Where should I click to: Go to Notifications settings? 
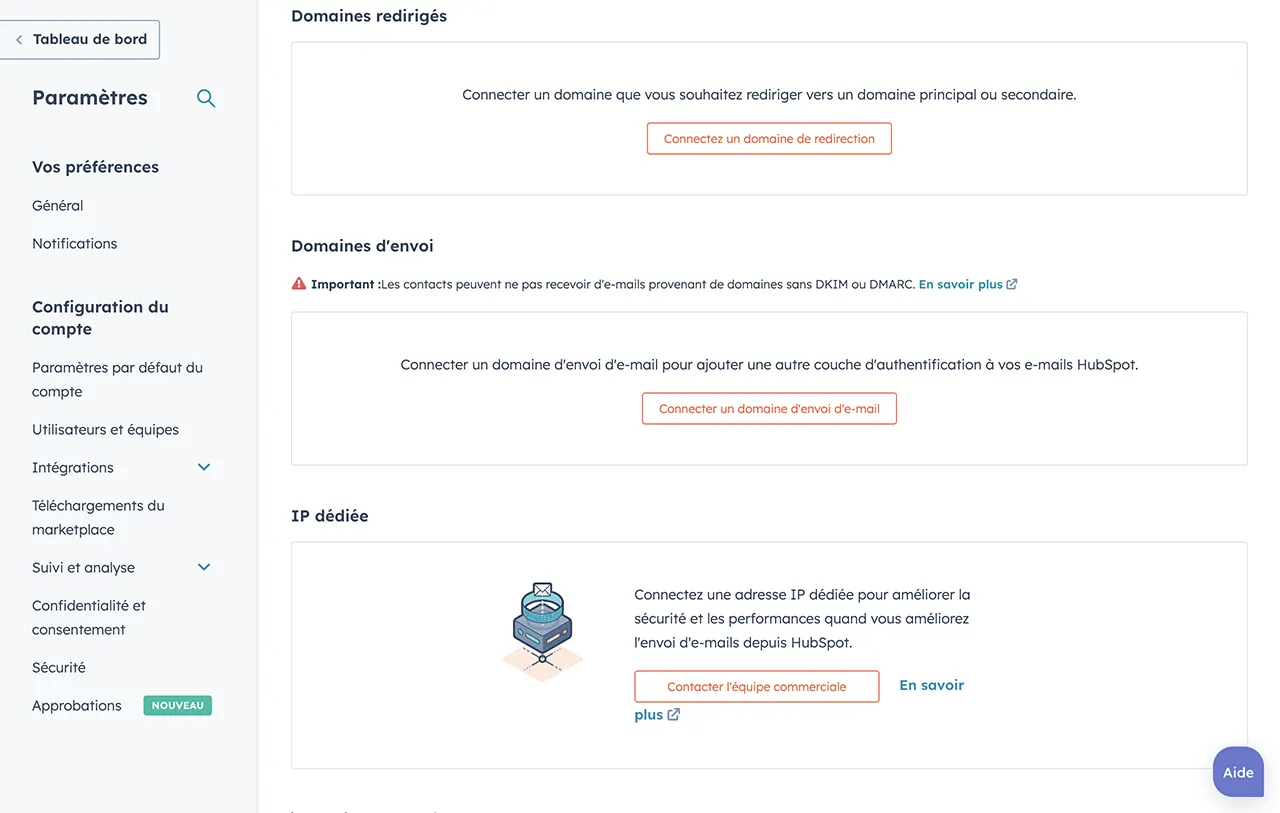click(75, 244)
